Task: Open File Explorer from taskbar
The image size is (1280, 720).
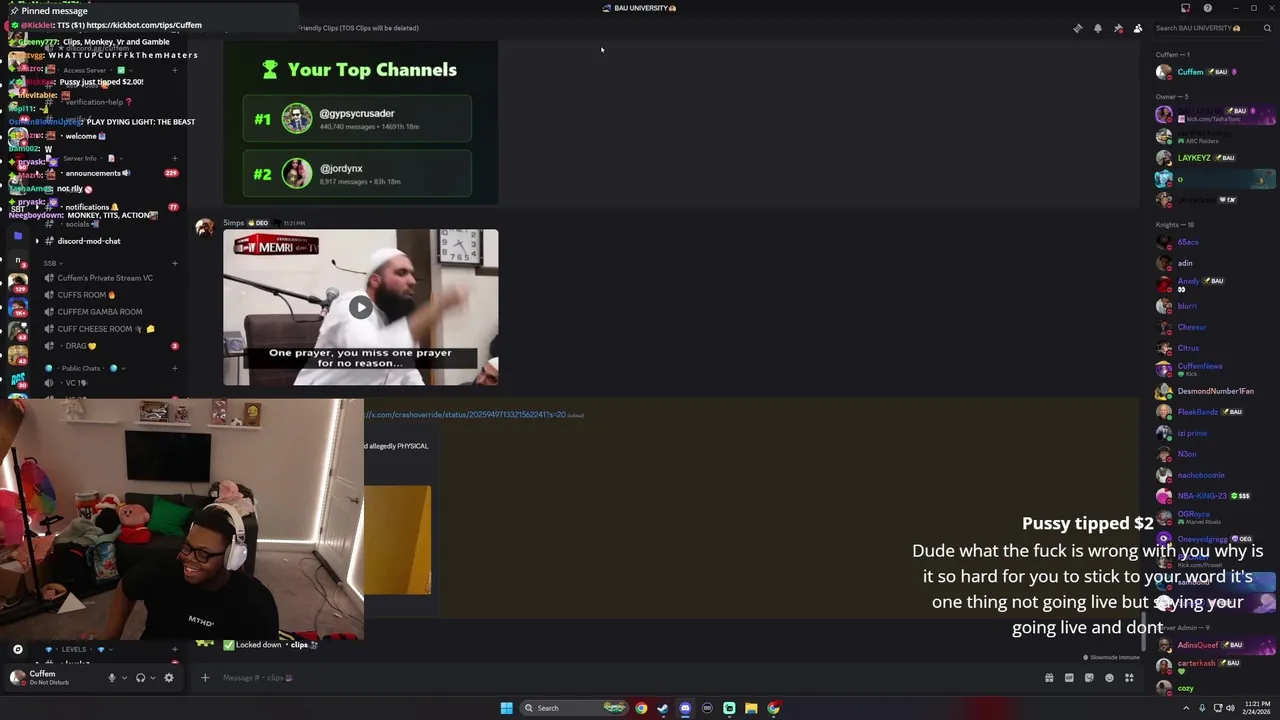Action: coord(751,708)
